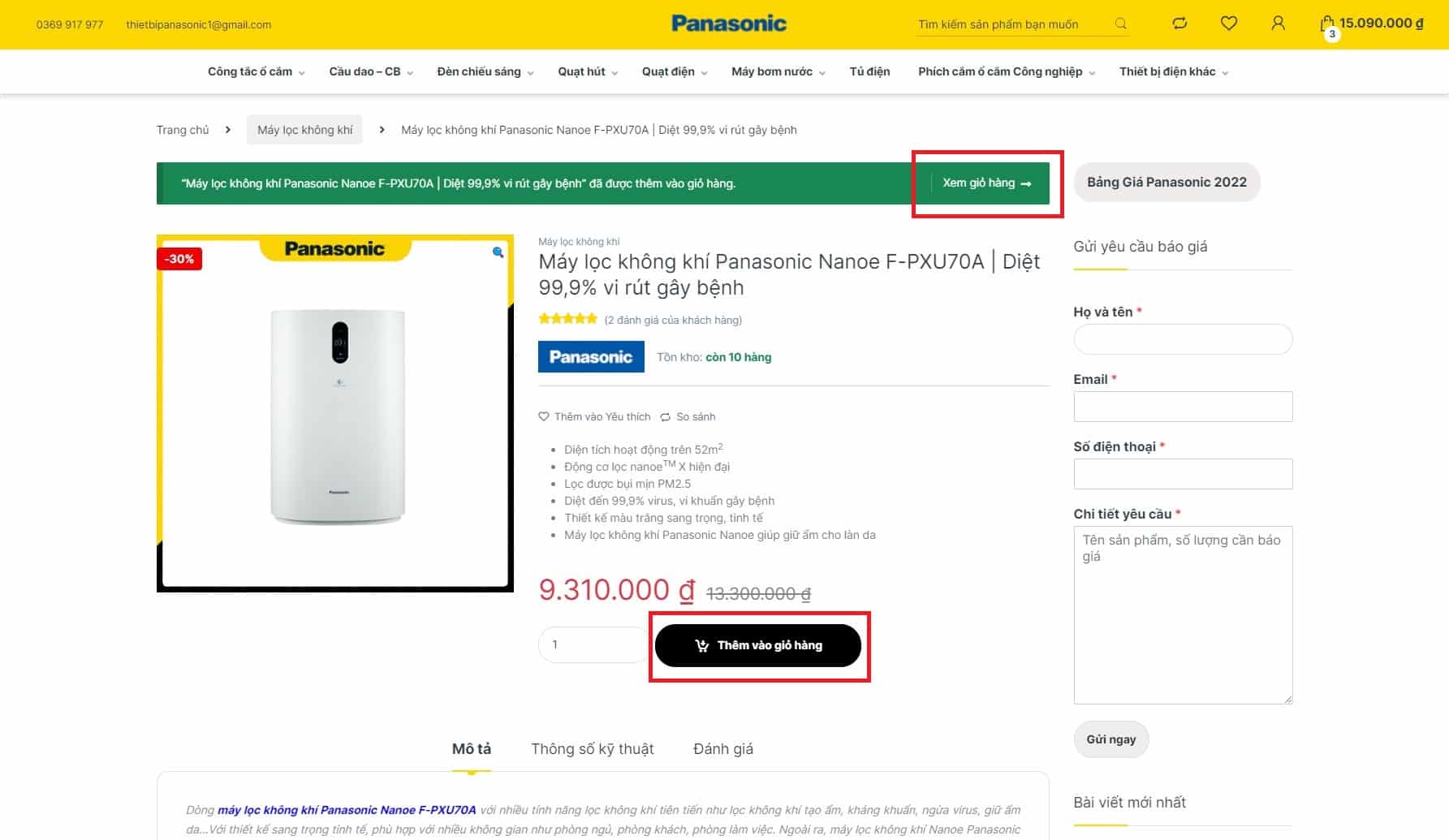Open the Đánh giá reviews tab

pyautogui.click(x=722, y=749)
